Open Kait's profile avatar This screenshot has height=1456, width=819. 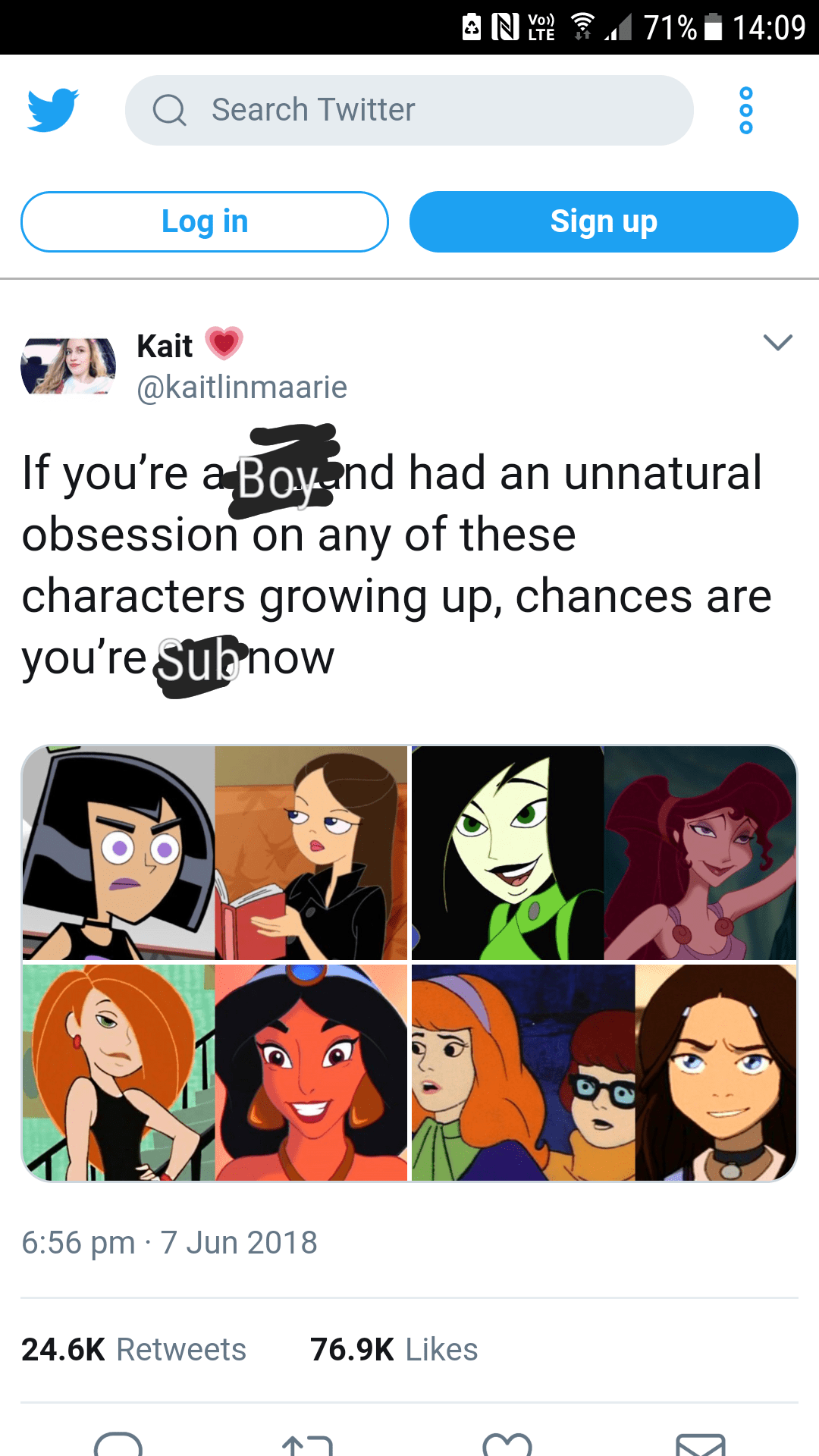tap(68, 366)
